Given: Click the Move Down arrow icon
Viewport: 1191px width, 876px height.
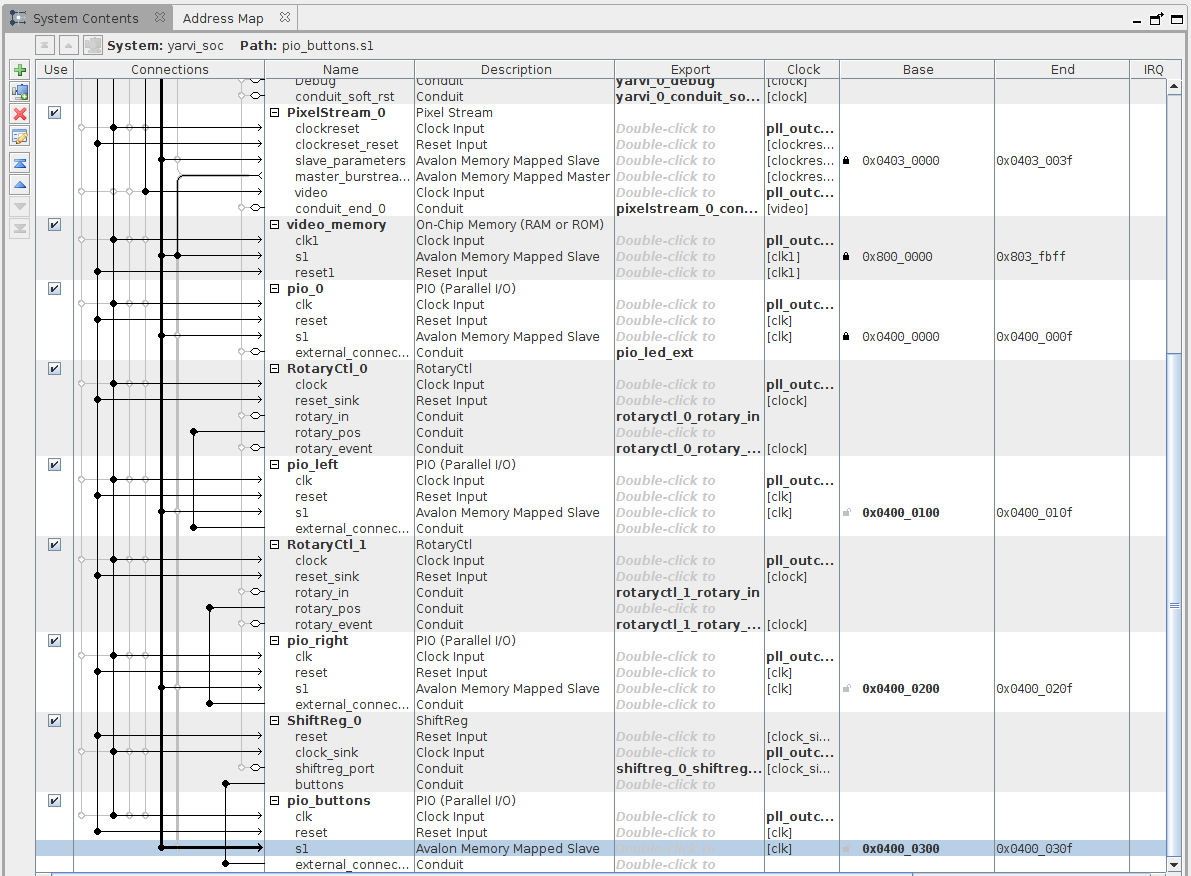Looking at the screenshot, I should click(20, 207).
